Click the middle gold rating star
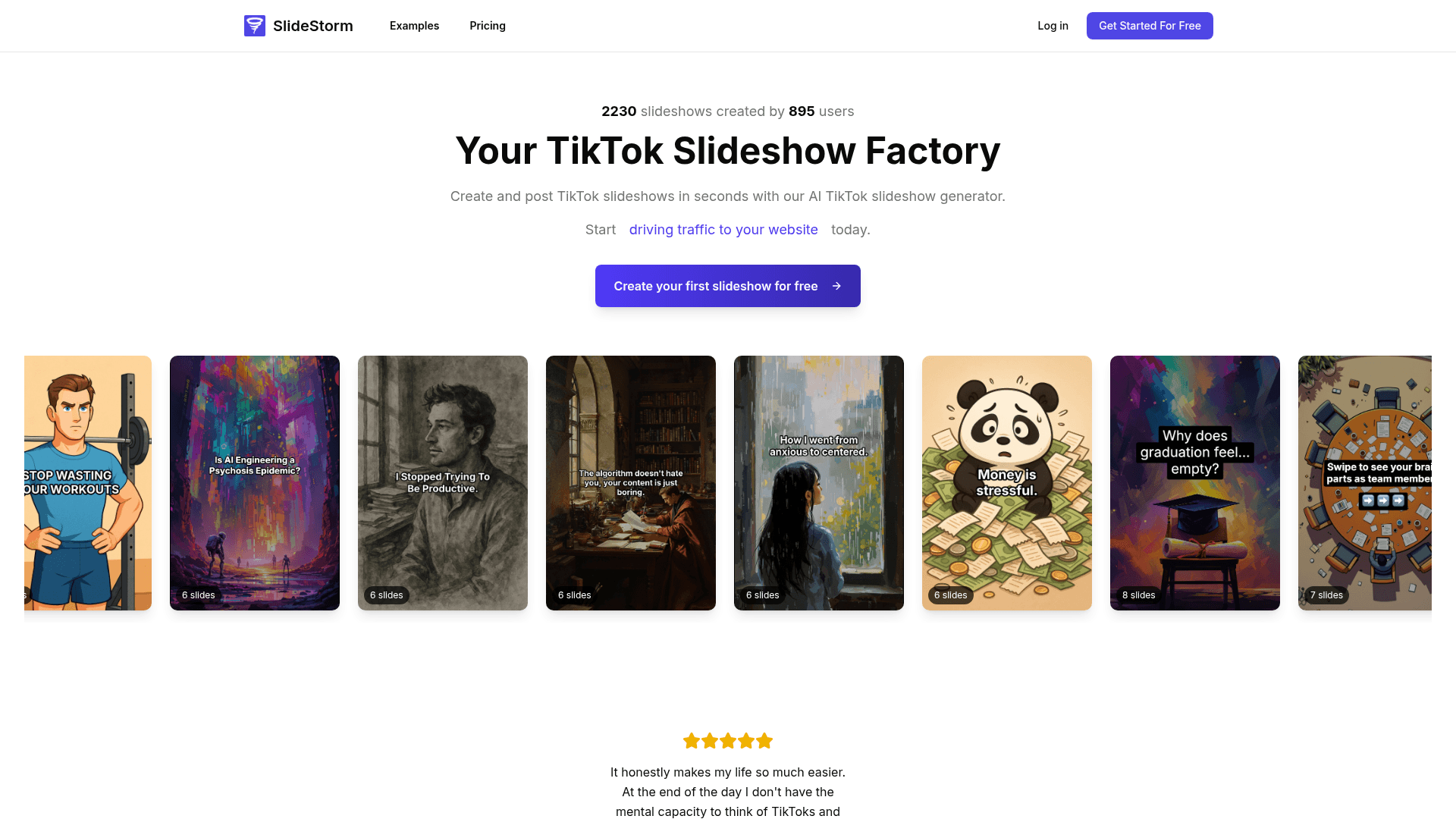 pos(728,741)
